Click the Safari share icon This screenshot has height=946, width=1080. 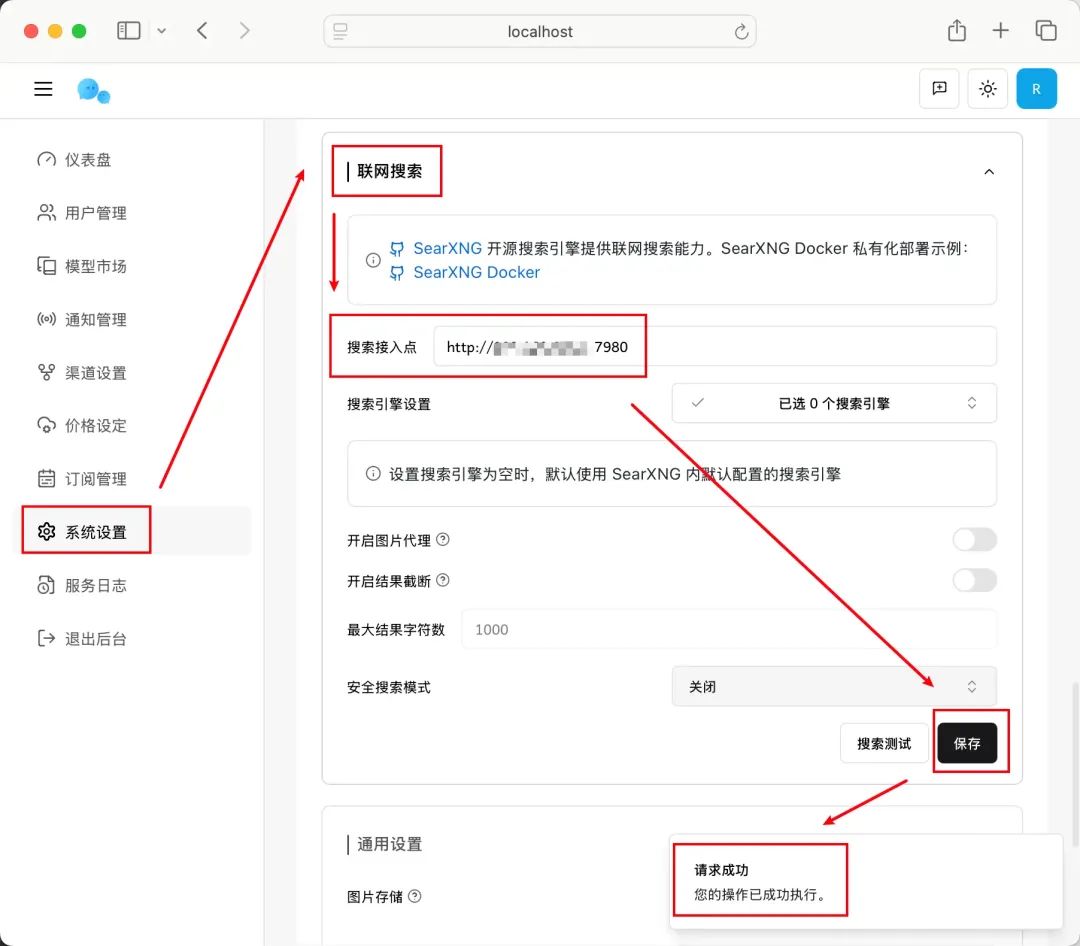(x=957, y=31)
